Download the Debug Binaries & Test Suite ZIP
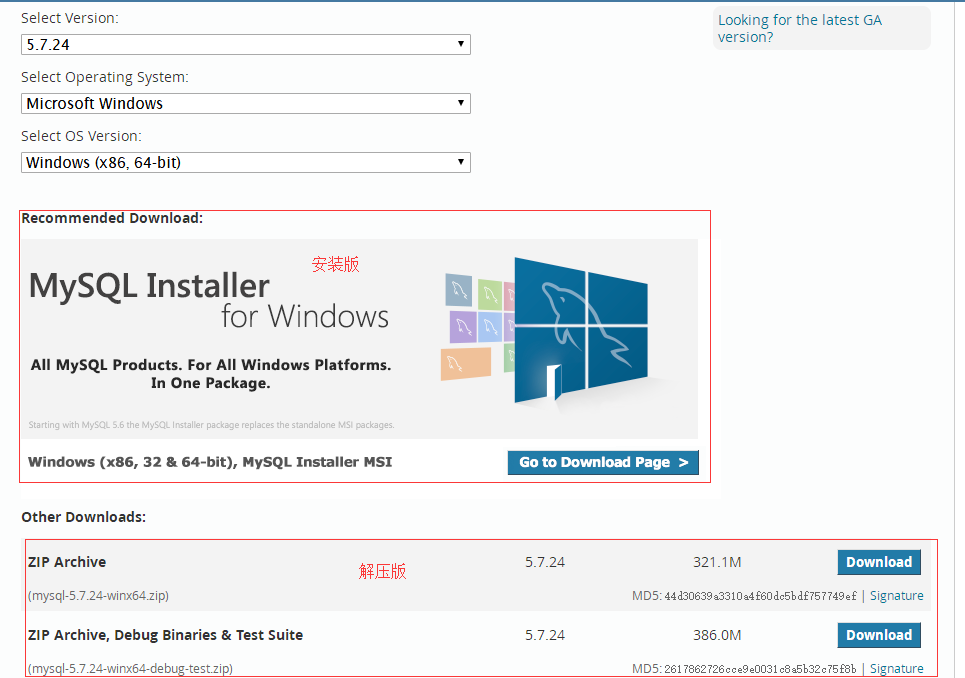This screenshot has height=678, width=965. click(879, 635)
